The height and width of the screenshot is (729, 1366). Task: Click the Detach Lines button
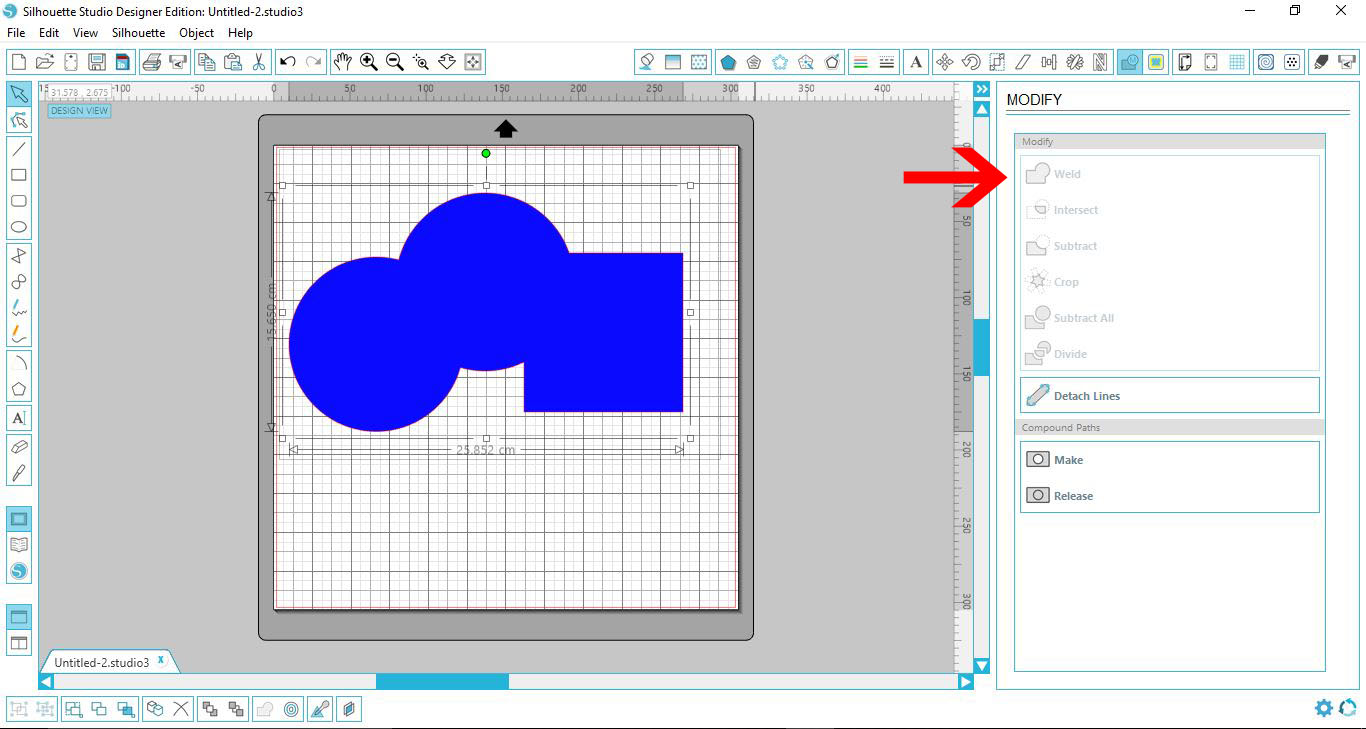coord(1085,395)
